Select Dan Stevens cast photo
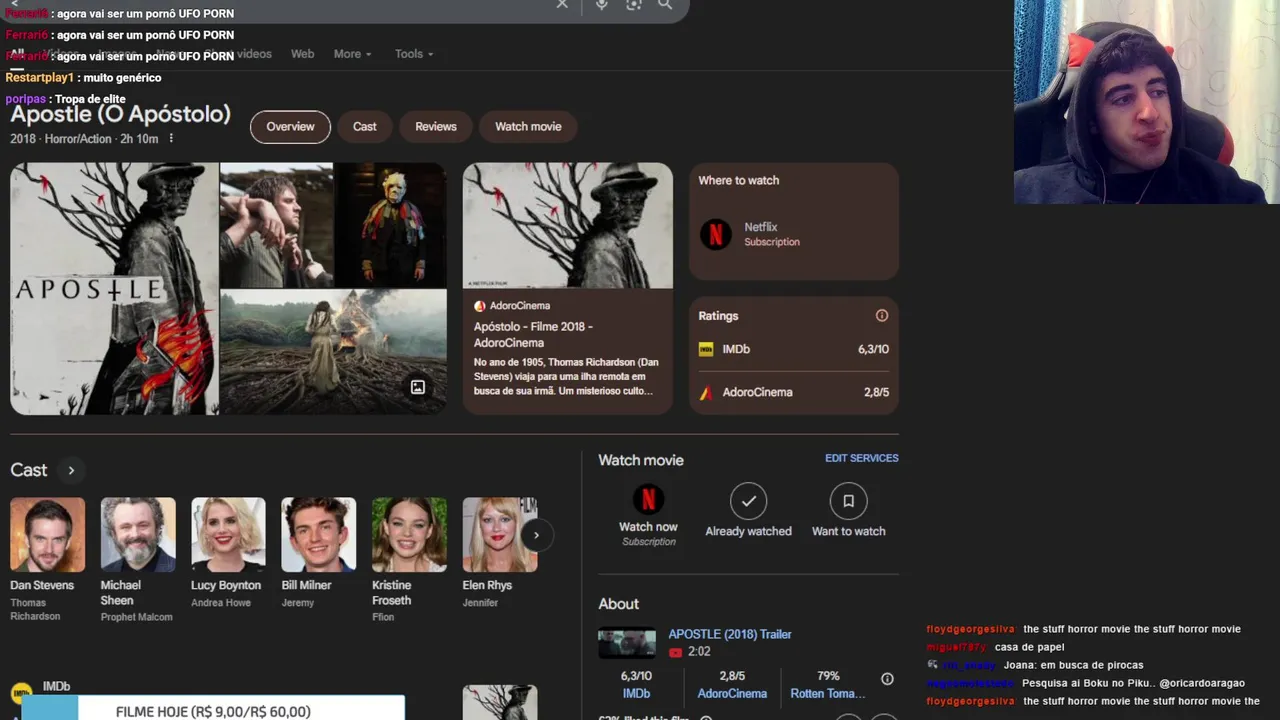 pos(47,535)
